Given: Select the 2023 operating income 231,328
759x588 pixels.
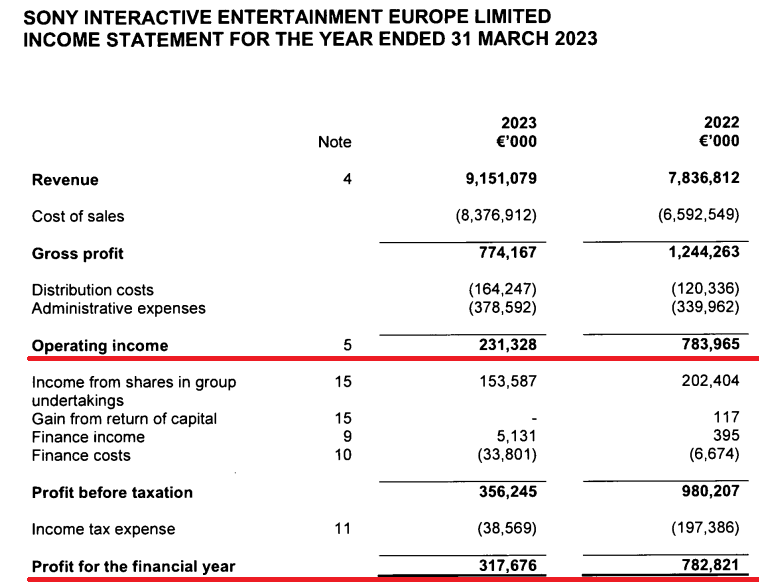Looking at the screenshot, I should (x=507, y=345).
